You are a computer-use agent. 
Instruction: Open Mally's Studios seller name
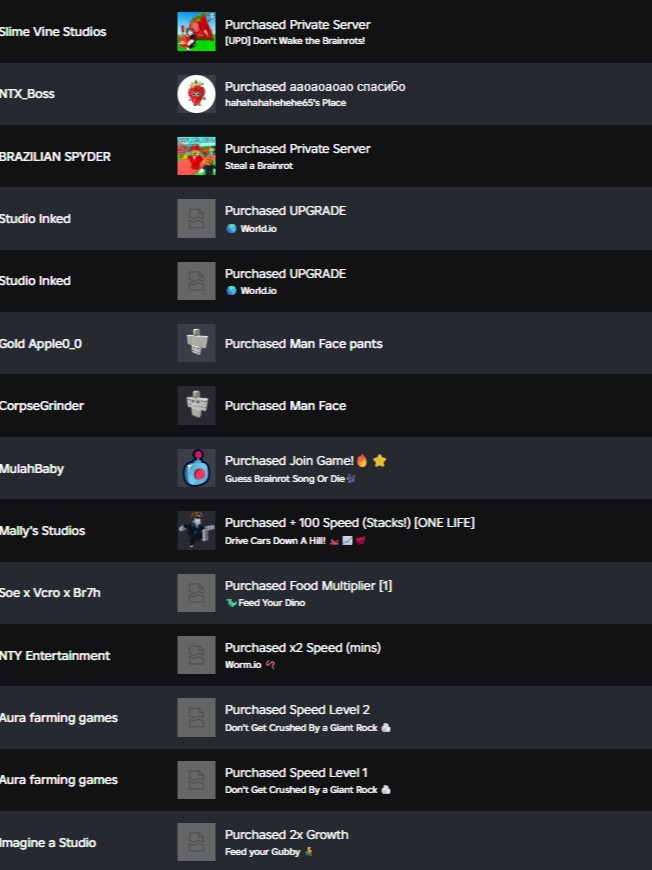(x=43, y=531)
